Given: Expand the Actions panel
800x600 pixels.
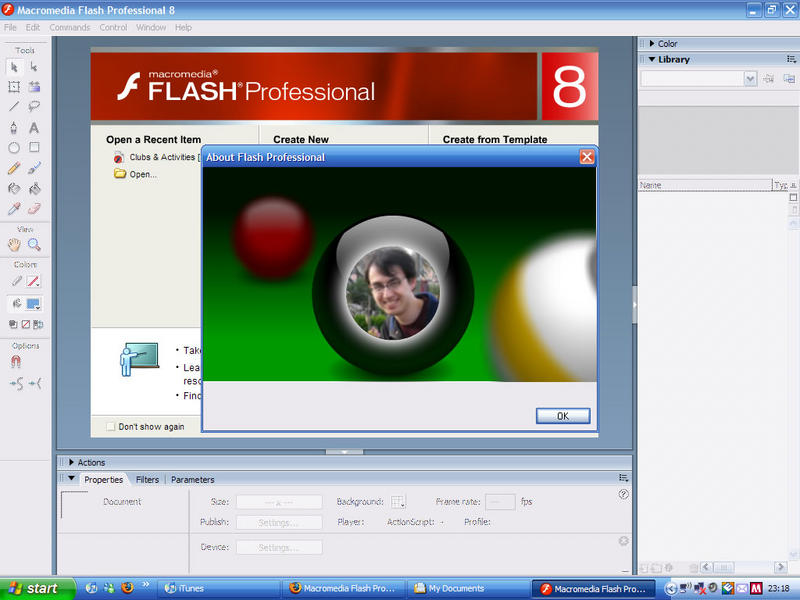Looking at the screenshot, I should click(71, 462).
